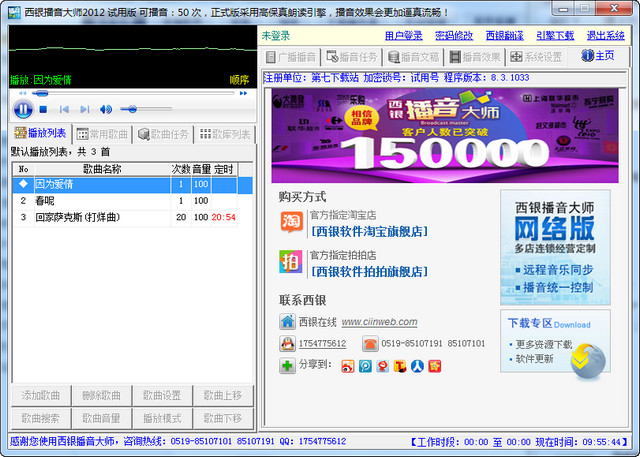Skip to the previous track
Image resolution: width=640 pixels, height=457 pixels.
[63, 109]
